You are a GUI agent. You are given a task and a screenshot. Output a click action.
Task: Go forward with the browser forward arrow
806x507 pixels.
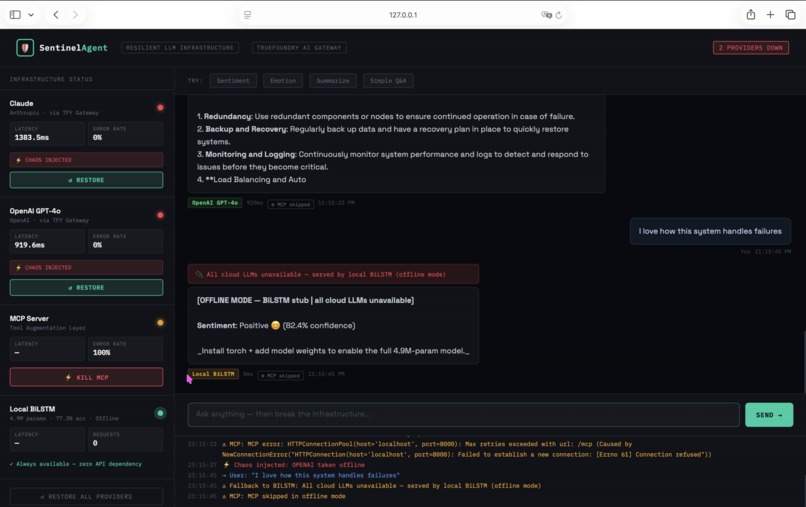[75, 15]
